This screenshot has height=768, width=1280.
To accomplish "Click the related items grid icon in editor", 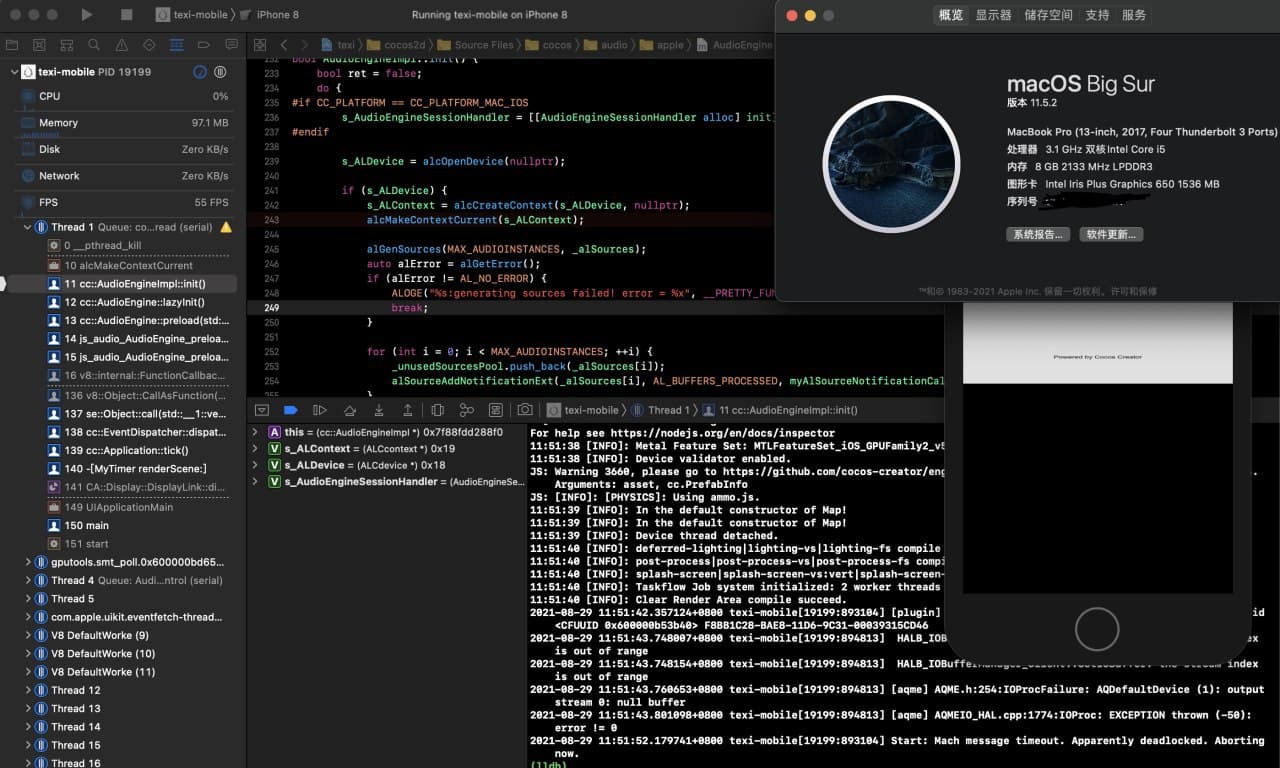I will 260,45.
